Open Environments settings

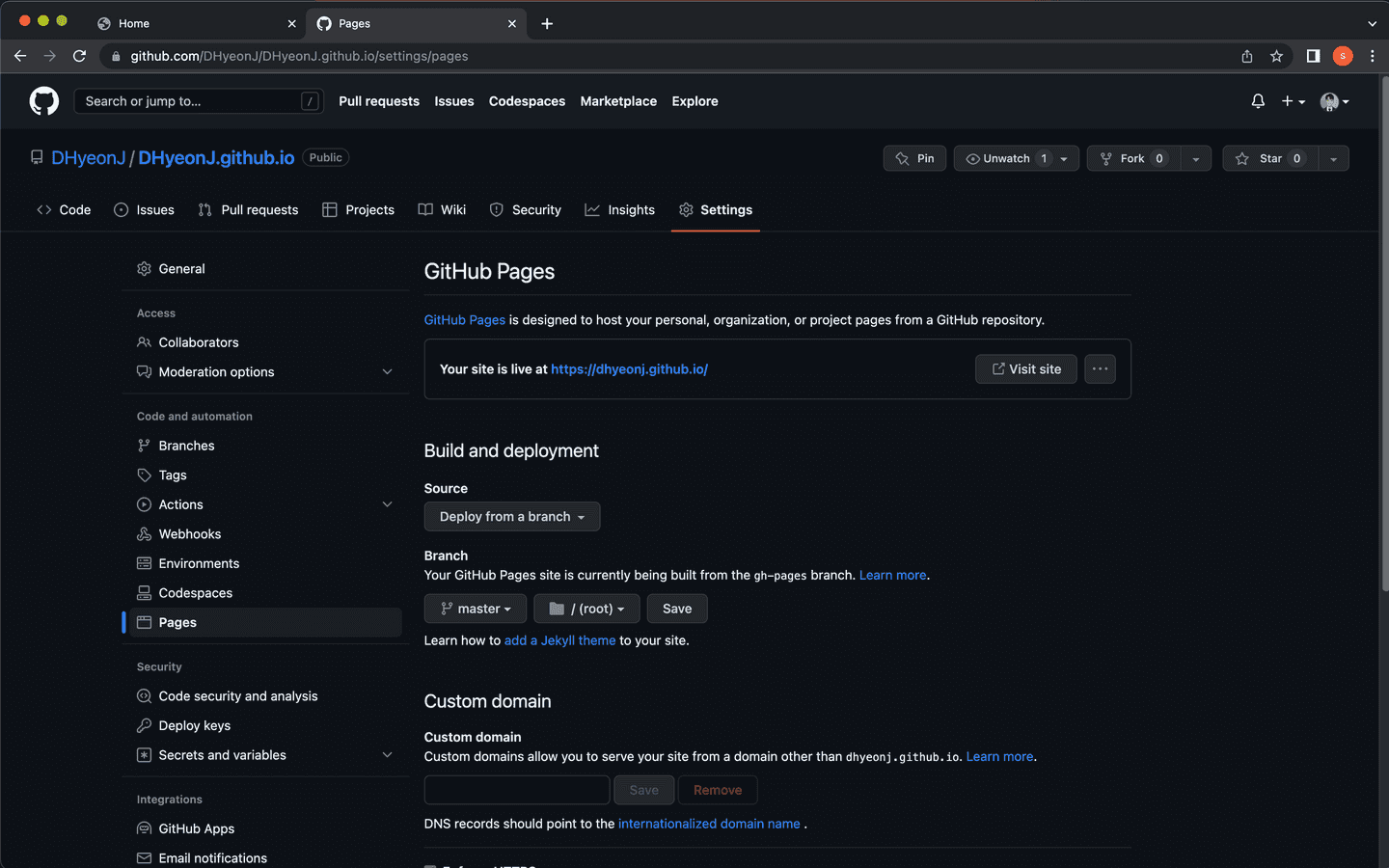coord(262,563)
